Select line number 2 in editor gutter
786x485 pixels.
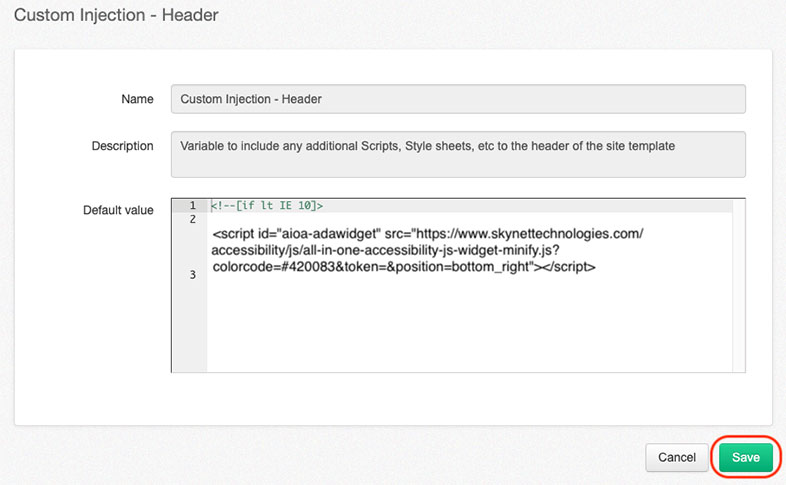[191, 219]
